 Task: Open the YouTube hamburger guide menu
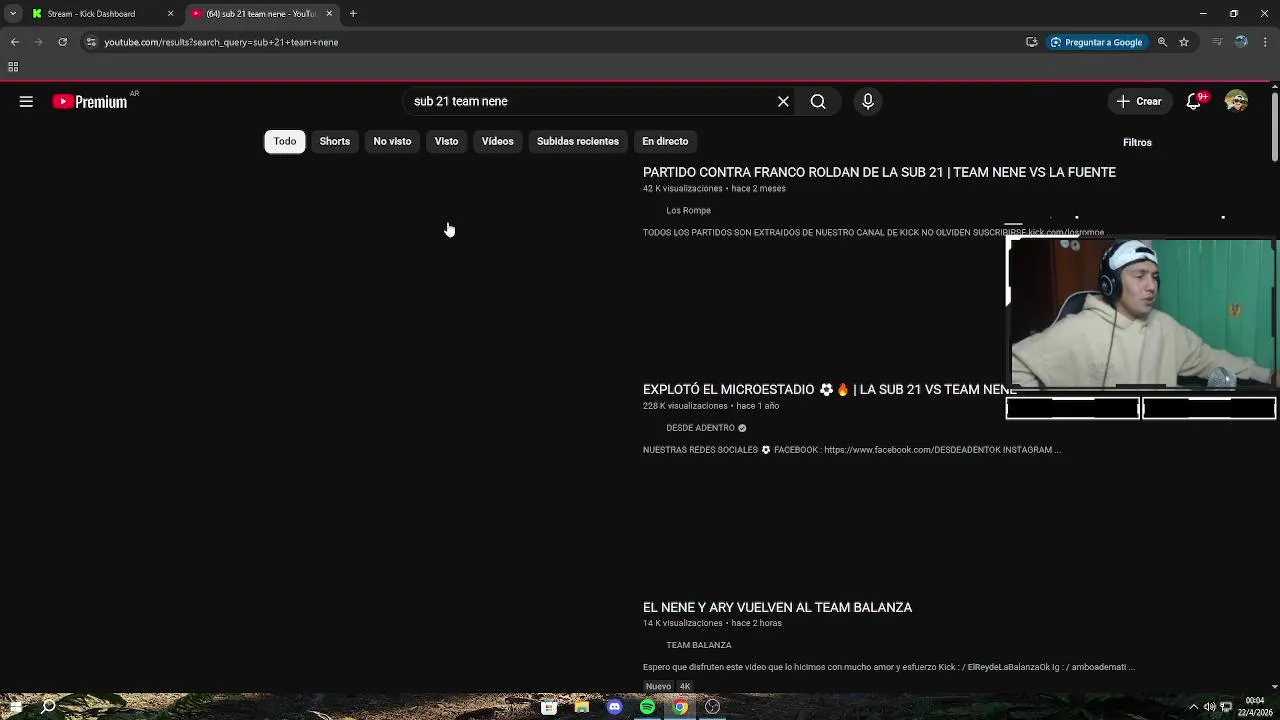tap(26, 101)
